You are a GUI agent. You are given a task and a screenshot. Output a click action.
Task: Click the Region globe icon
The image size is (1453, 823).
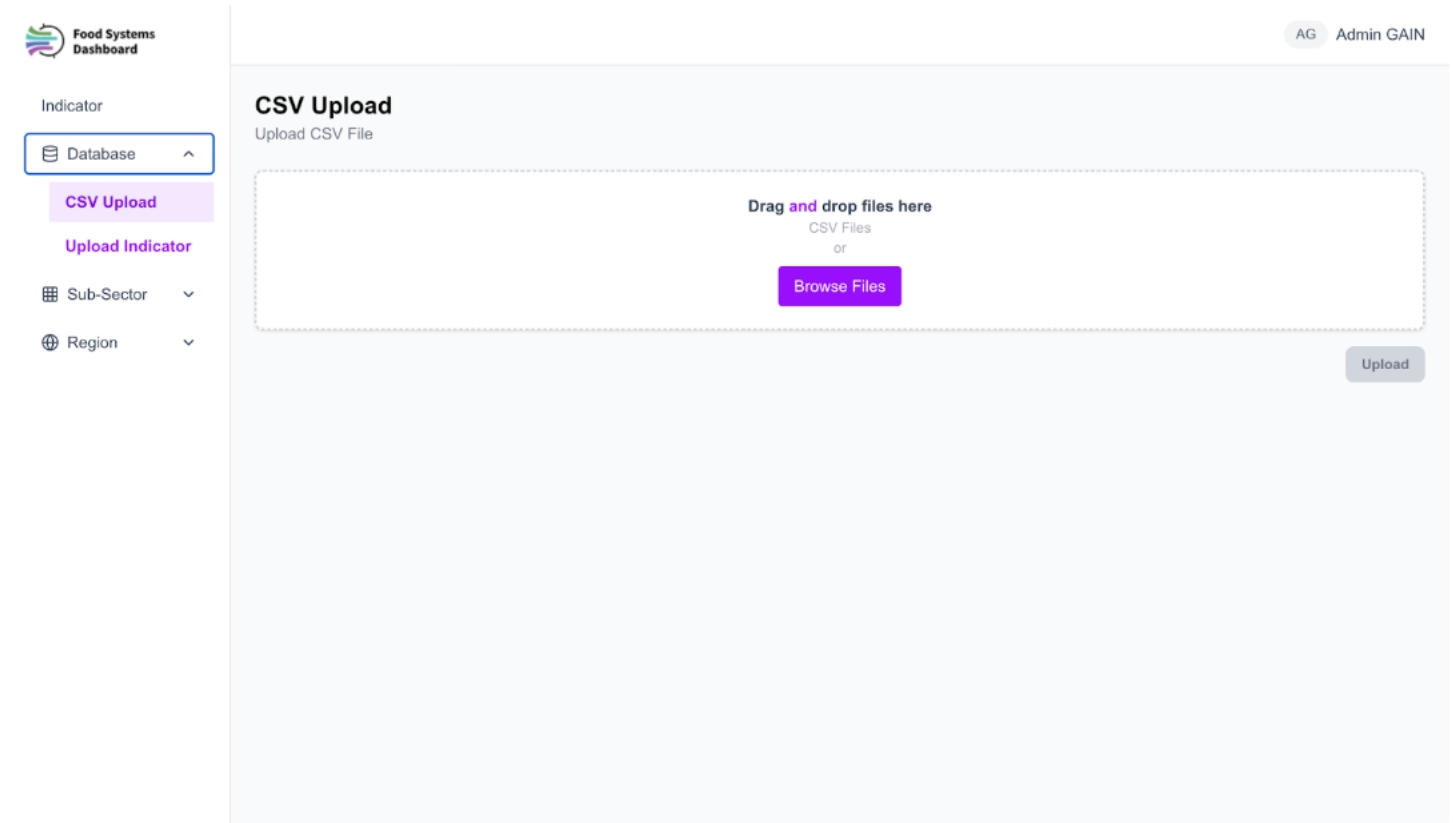point(49,343)
